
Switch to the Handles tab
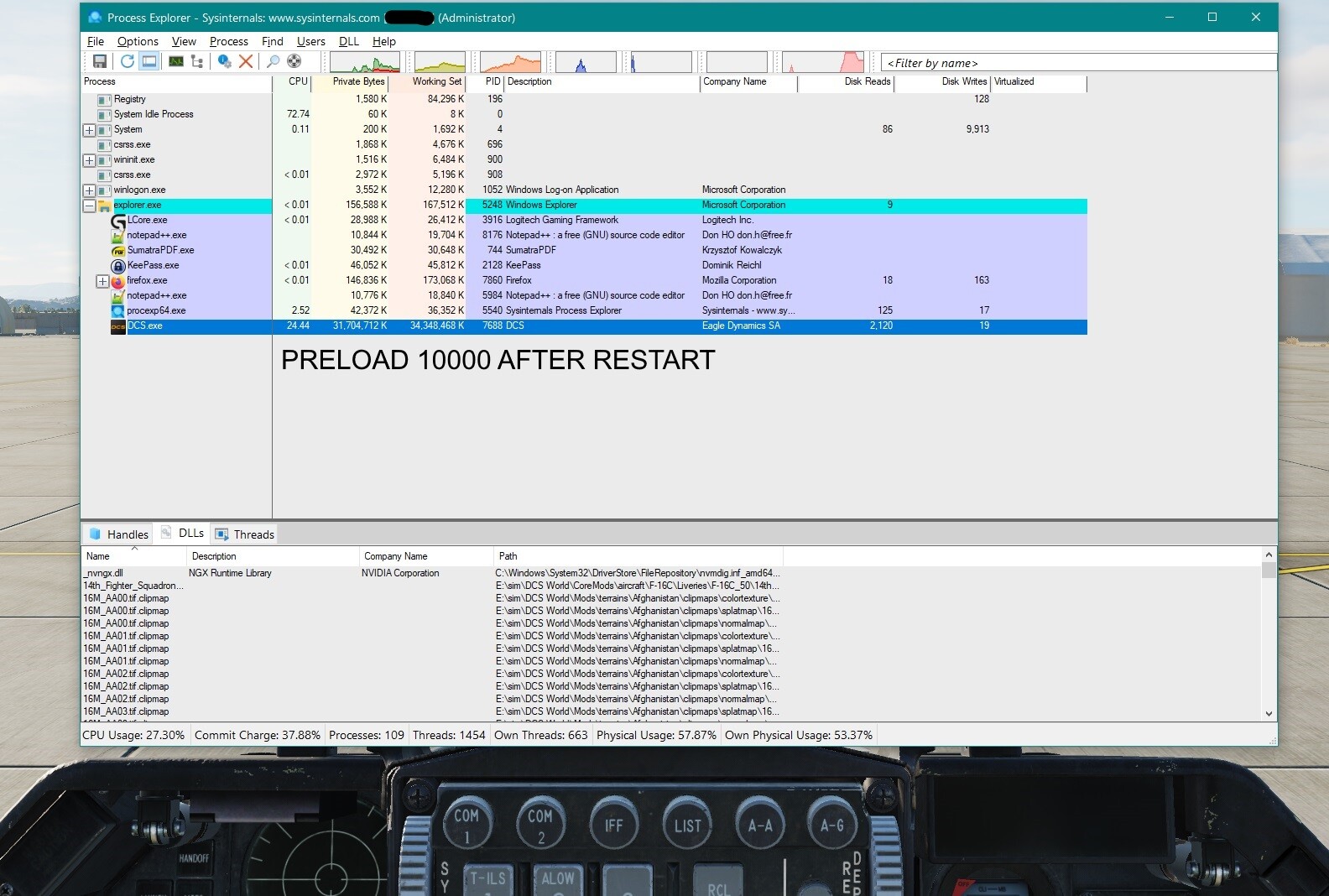point(118,534)
